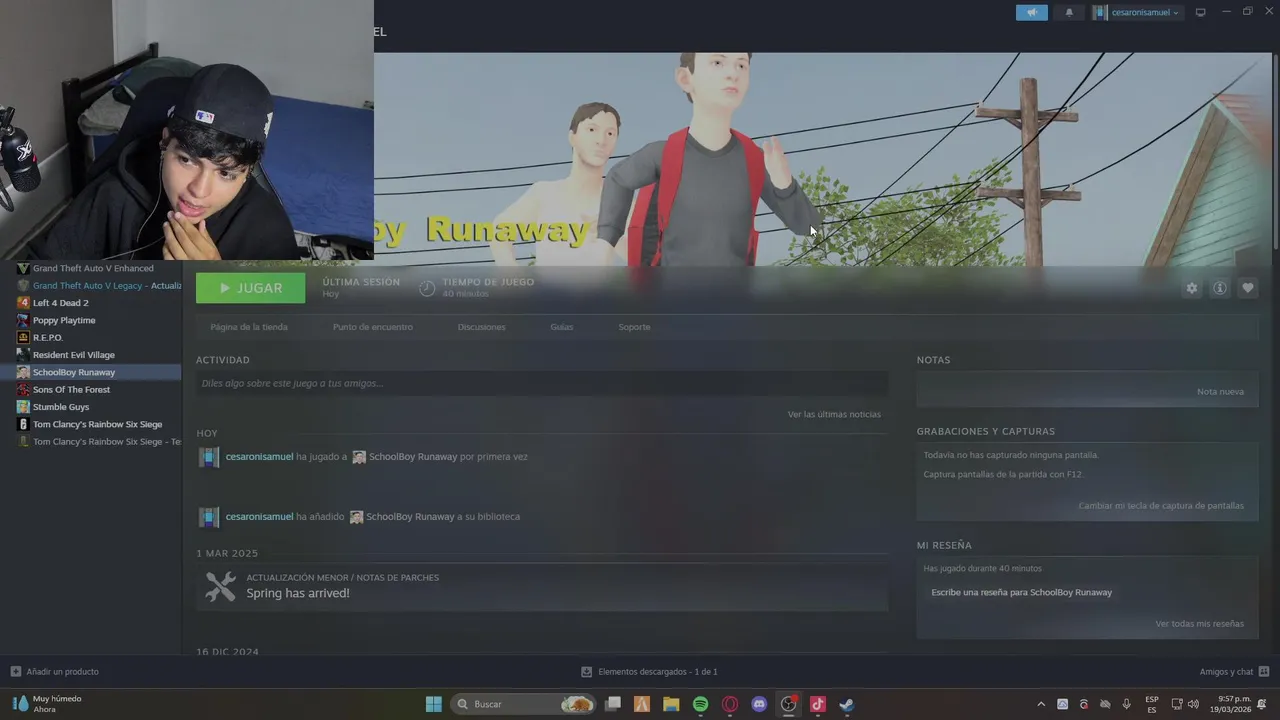Open TikTok Live Studio taskbar icon
The image size is (1280, 720).
click(x=817, y=704)
